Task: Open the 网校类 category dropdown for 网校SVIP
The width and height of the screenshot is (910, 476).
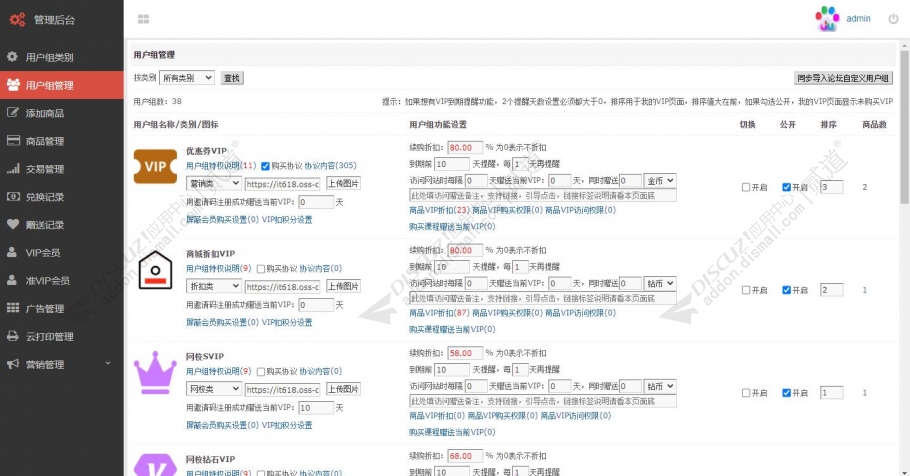Action: click(214, 389)
